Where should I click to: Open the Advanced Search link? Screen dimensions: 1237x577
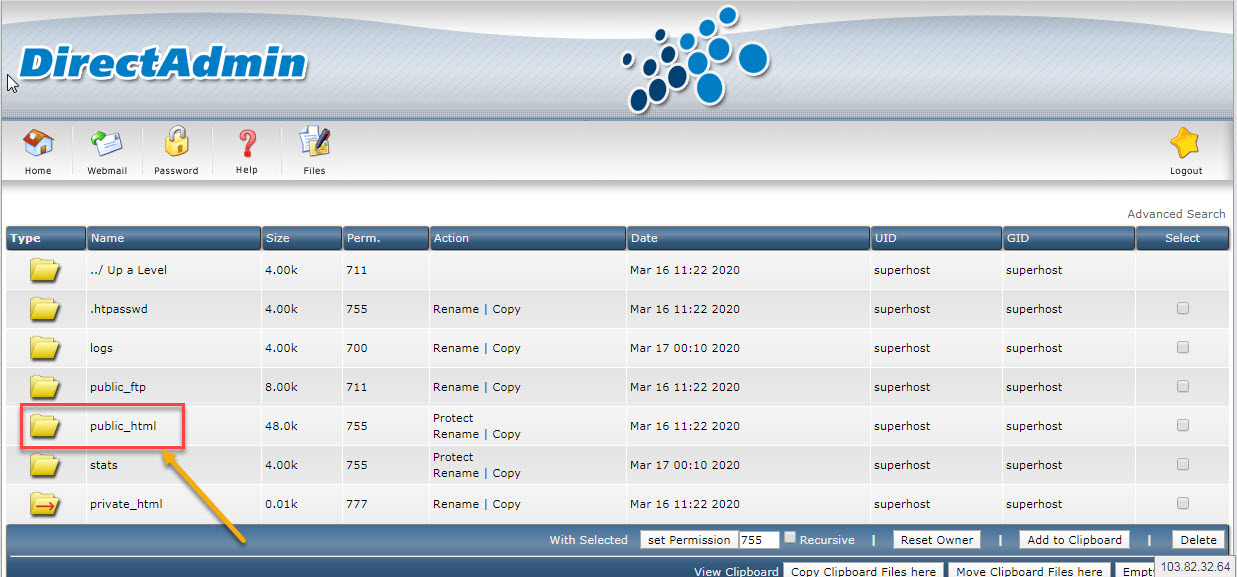pos(1176,214)
